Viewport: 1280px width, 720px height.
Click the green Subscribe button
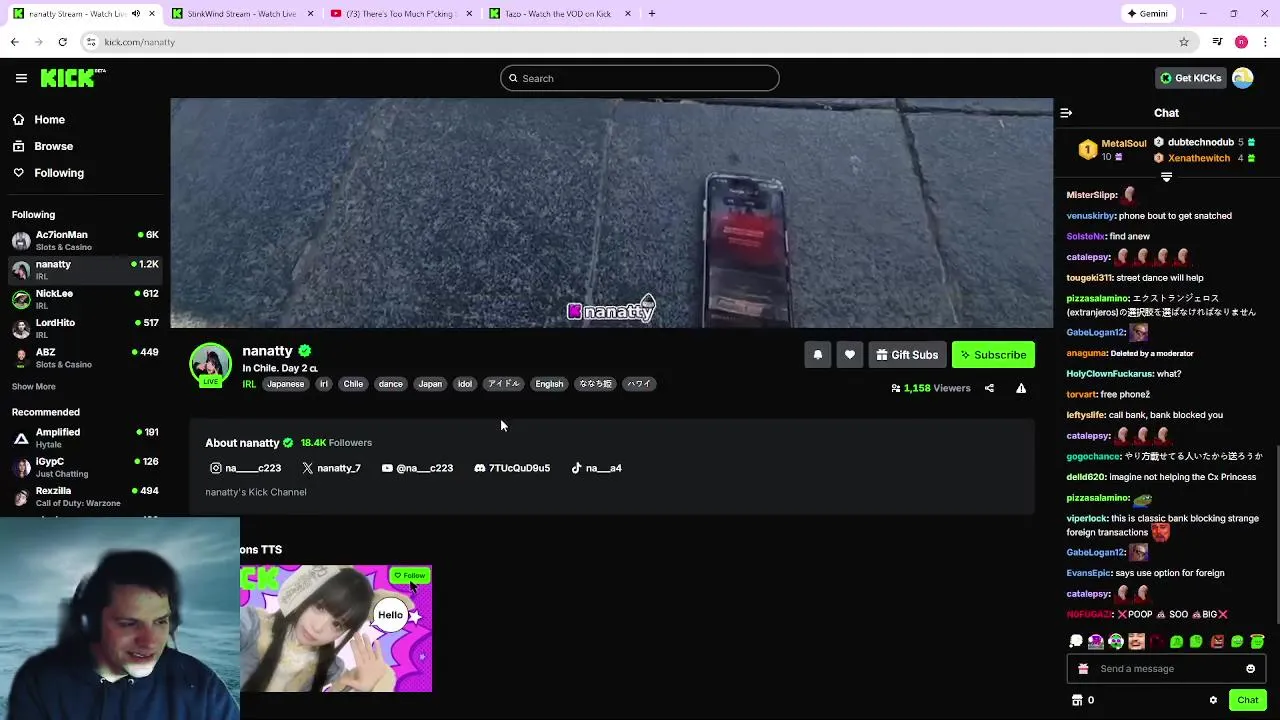993,355
